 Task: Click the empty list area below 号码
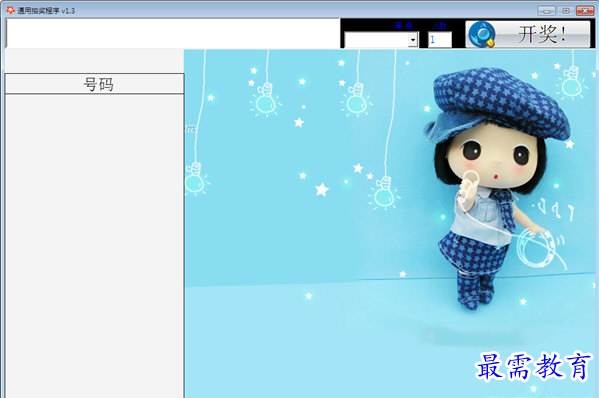click(94, 246)
